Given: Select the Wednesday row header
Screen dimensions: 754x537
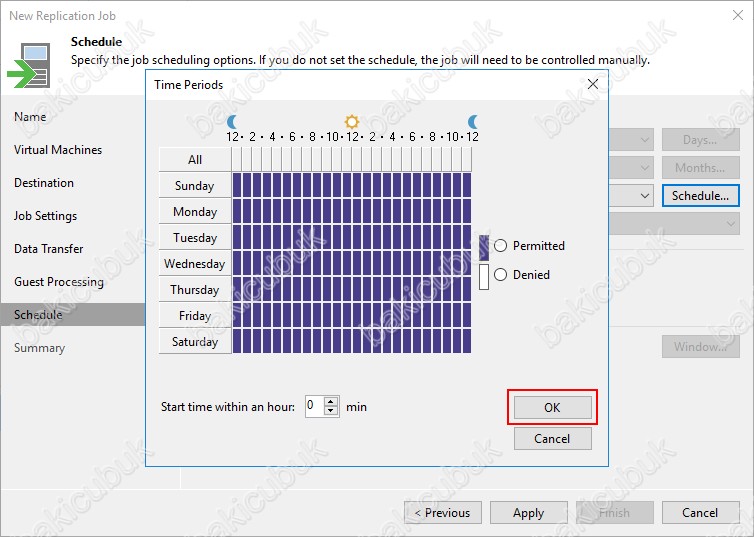Looking at the screenshot, I should click(x=195, y=263).
